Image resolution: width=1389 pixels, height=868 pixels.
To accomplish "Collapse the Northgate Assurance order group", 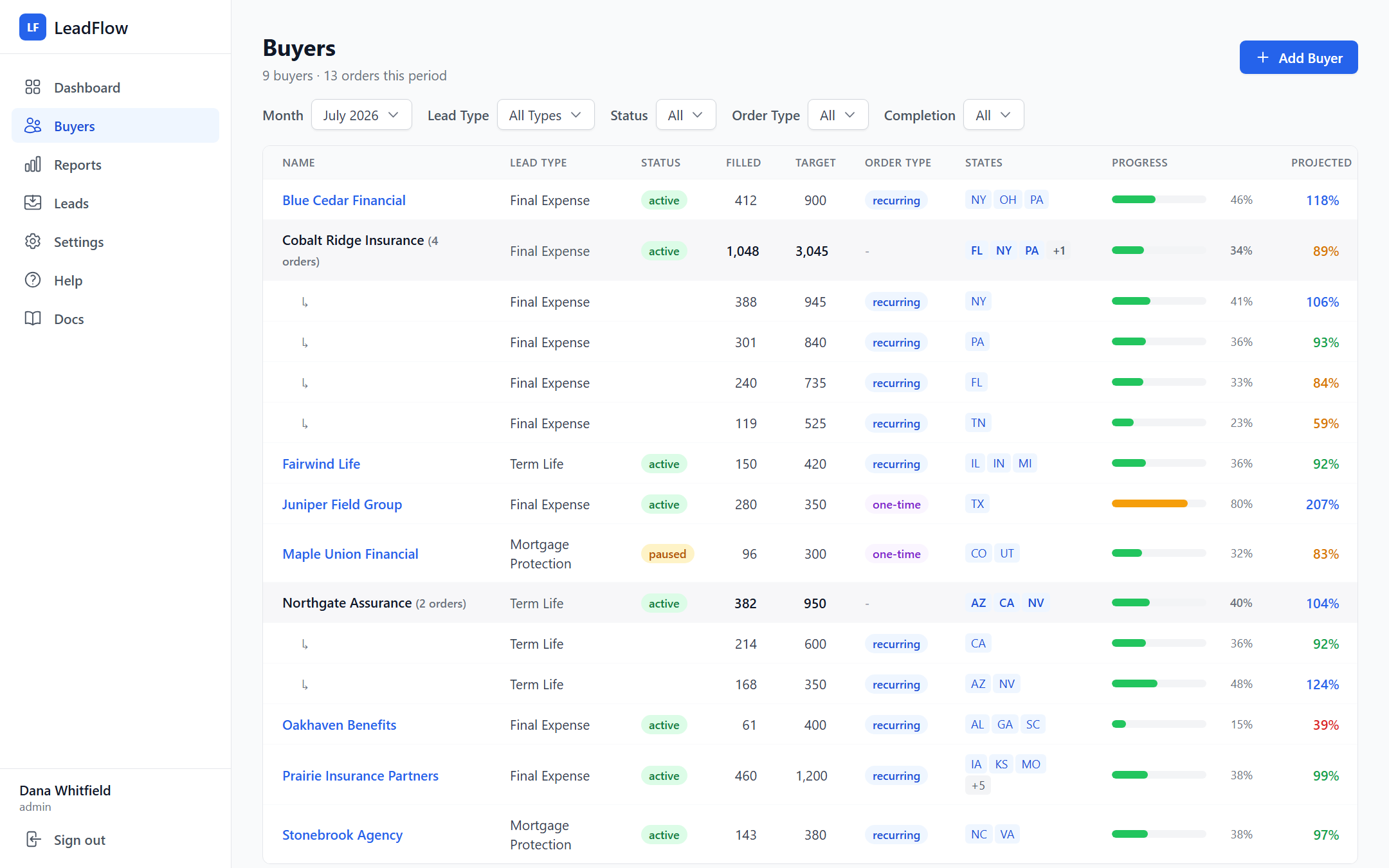I will (810, 603).
